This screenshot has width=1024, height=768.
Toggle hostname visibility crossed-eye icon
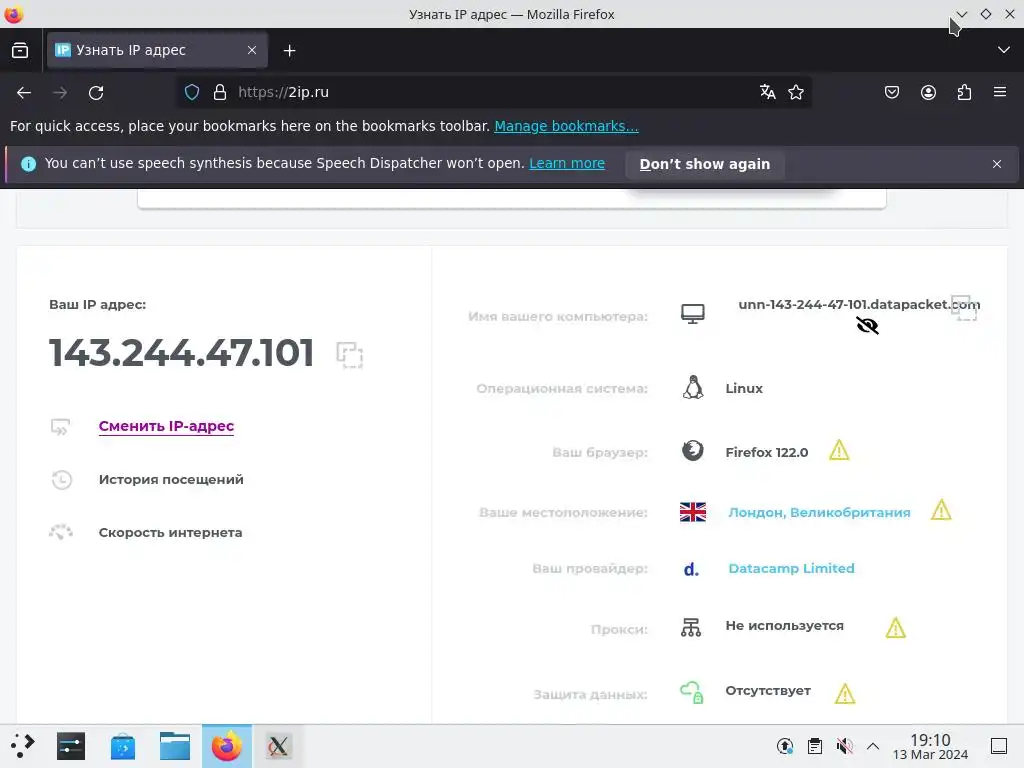867,325
